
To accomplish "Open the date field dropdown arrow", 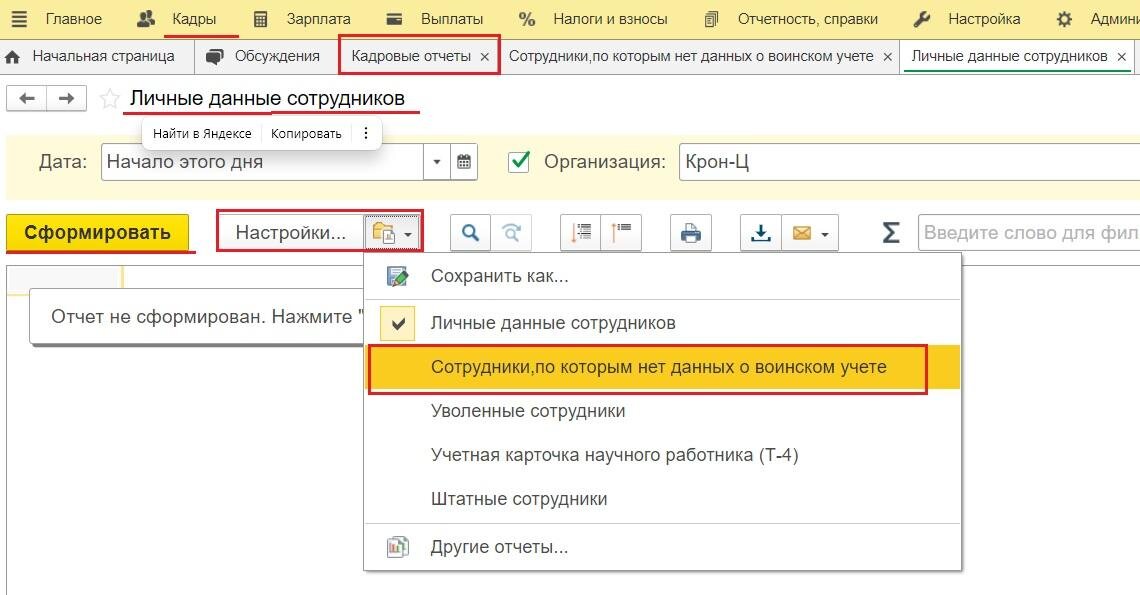I will [438, 161].
